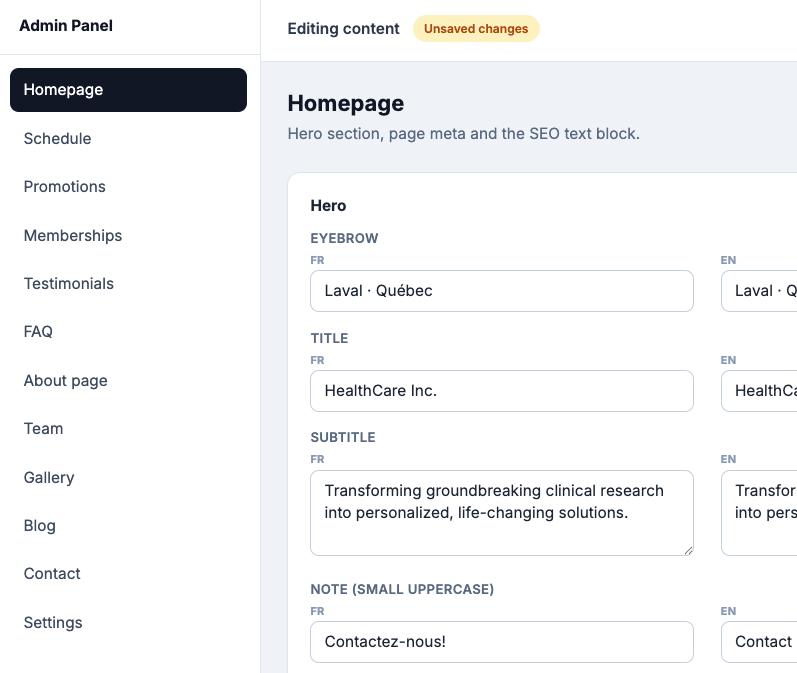Click the 'EYEBROW' field label
The width and height of the screenshot is (797, 673).
click(344, 238)
